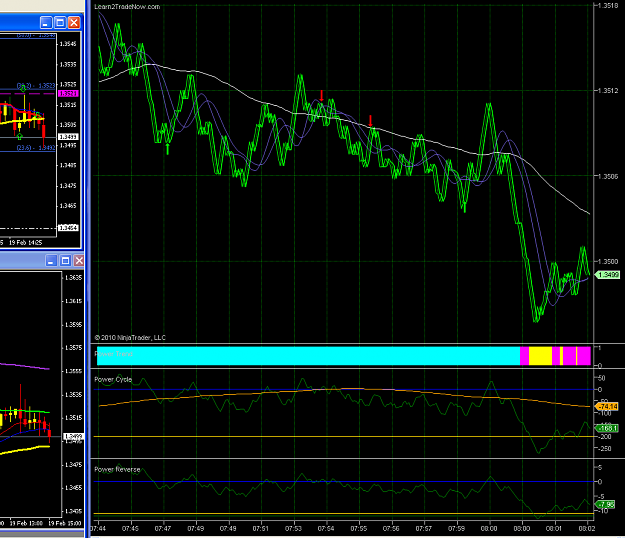Viewport: 625px width, 538px height.
Task: Click the green 1.3499 current price marker
Action: (607, 275)
